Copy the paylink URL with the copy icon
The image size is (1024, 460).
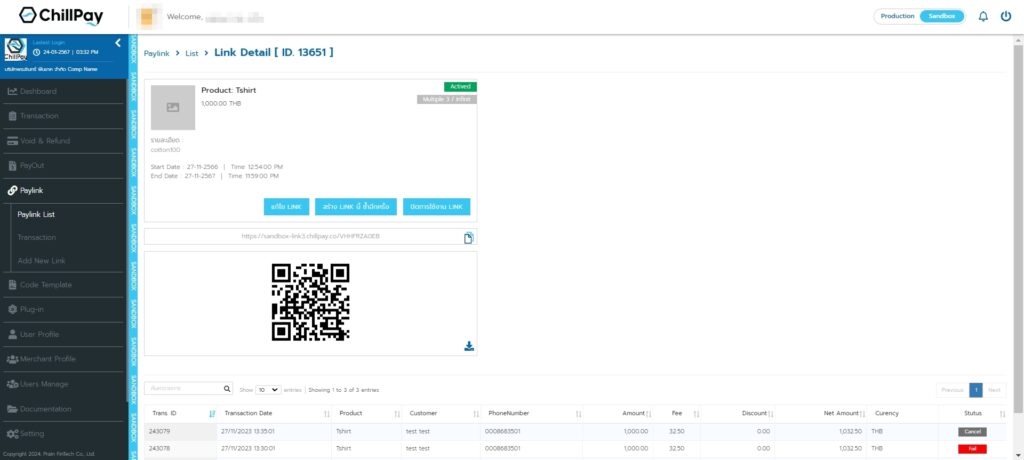tap(468, 238)
